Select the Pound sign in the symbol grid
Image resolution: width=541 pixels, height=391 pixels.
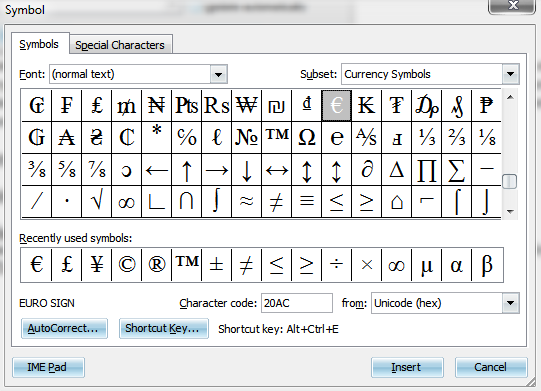point(97,105)
